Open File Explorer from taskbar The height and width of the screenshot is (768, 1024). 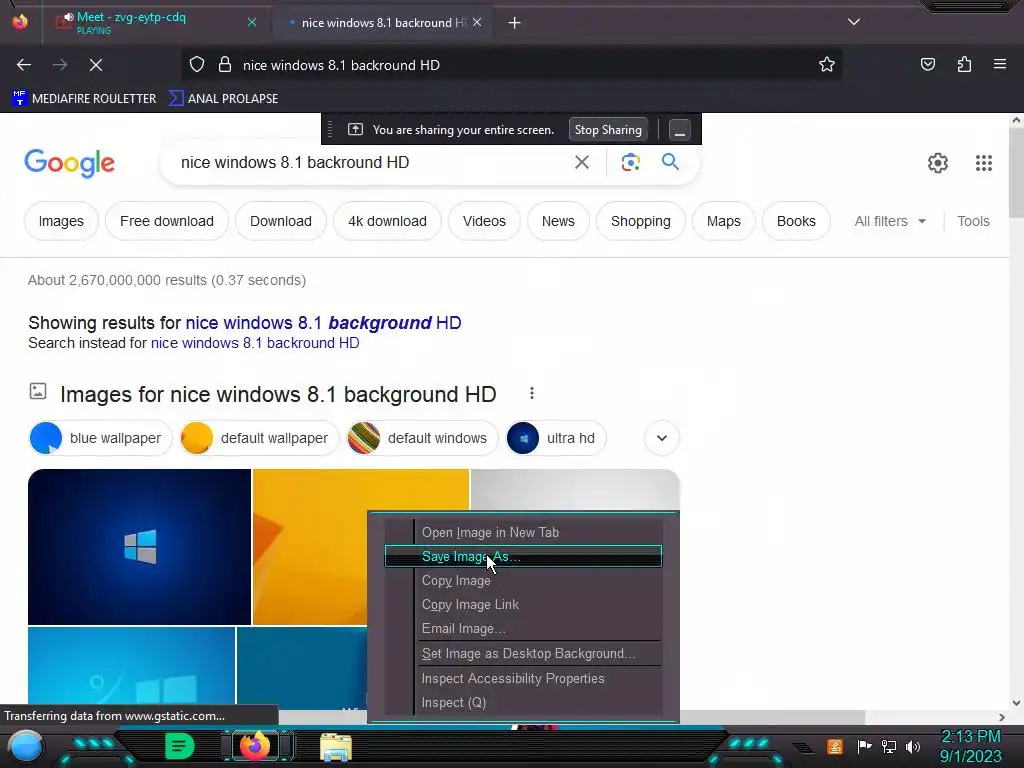[x=336, y=747]
